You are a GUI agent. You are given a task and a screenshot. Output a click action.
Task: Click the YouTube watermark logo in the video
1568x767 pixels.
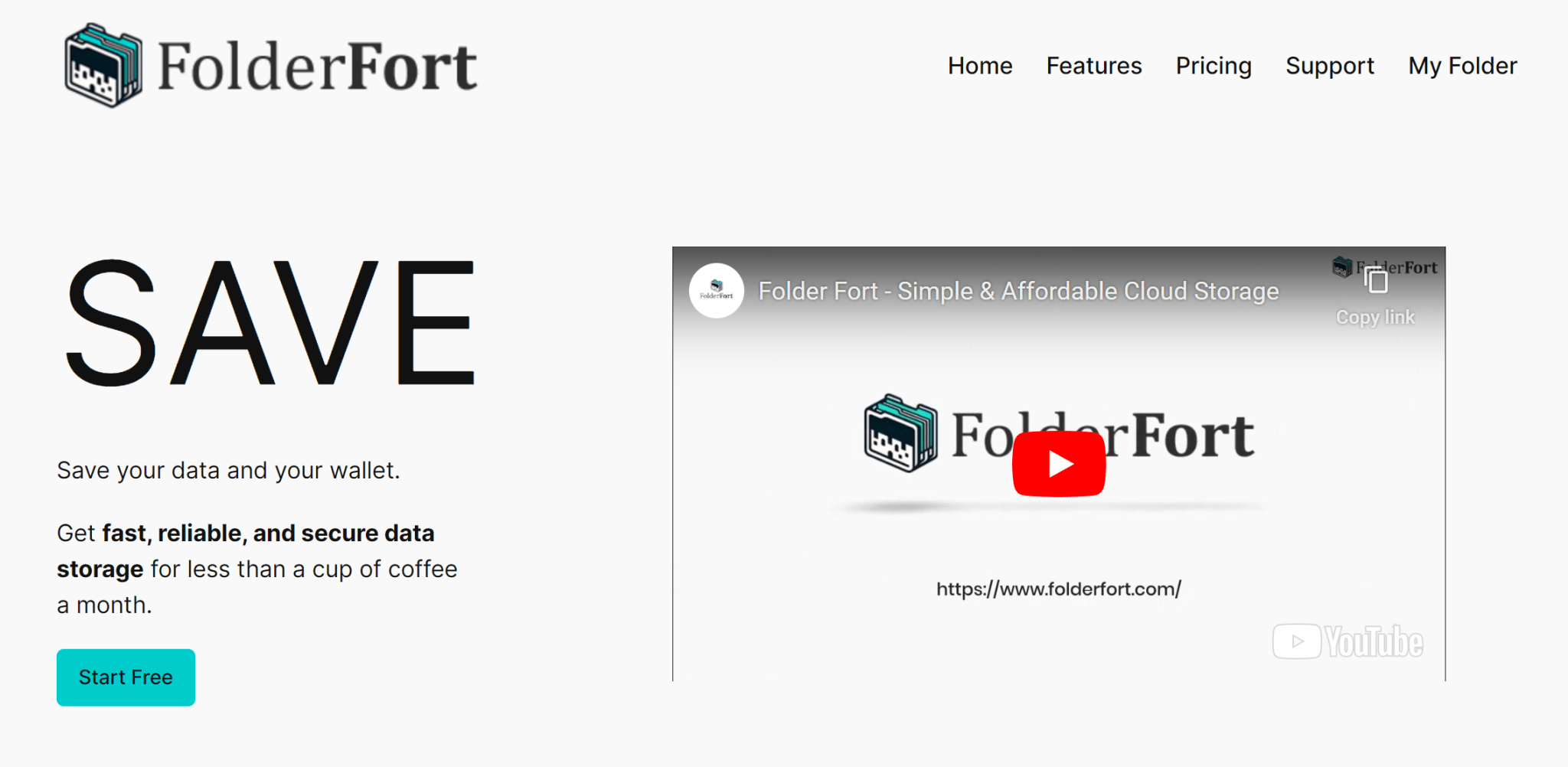click(x=1347, y=641)
